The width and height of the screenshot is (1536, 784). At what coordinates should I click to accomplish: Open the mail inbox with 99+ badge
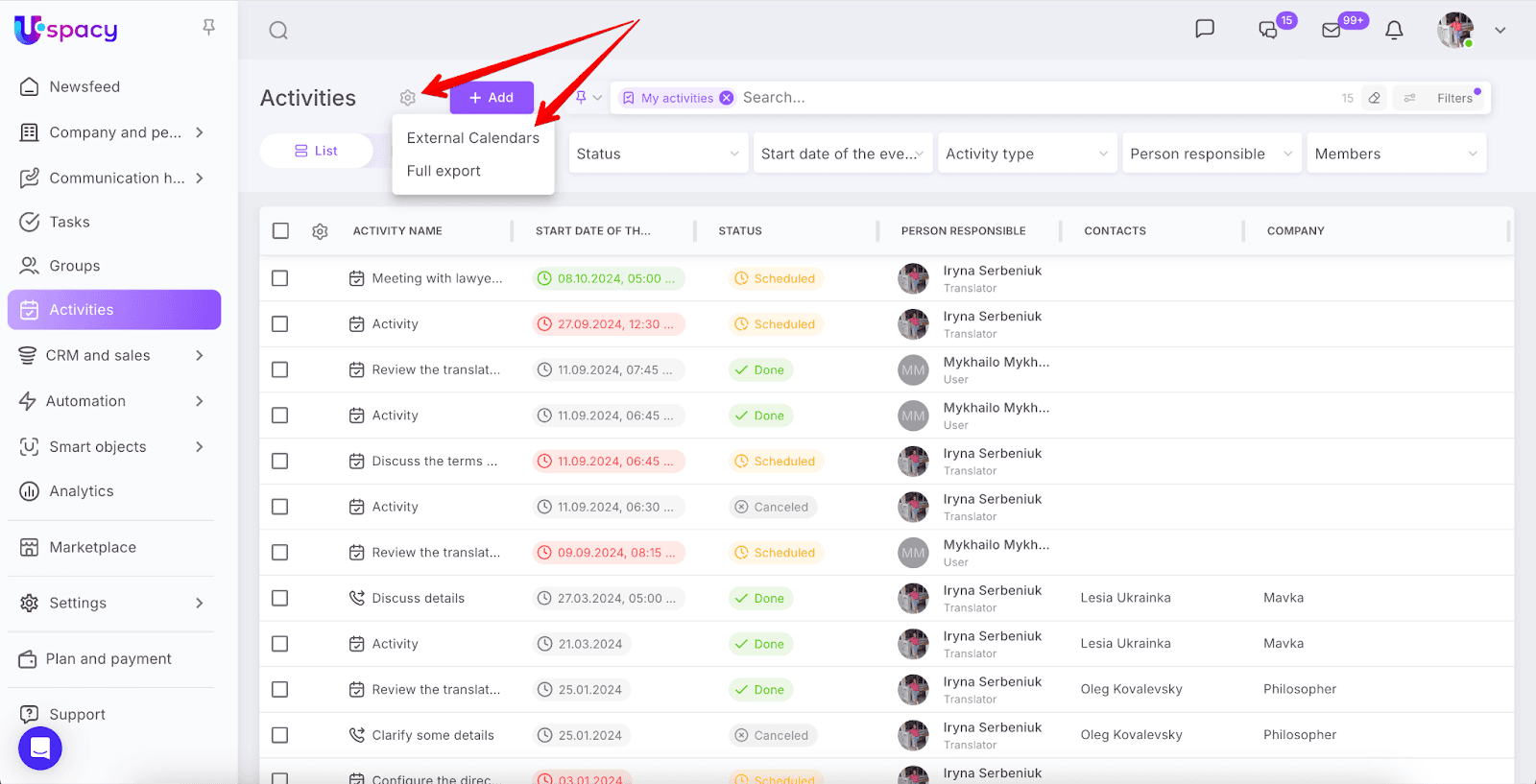pyautogui.click(x=1332, y=31)
